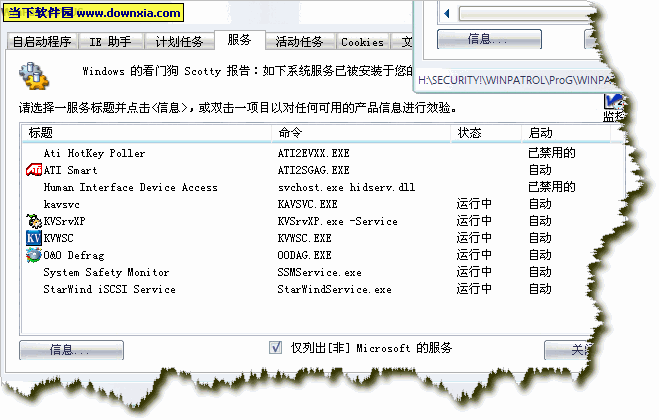Sort the list by the 启动 column header
This screenshot has height=420, width=659.
[566, 133]
